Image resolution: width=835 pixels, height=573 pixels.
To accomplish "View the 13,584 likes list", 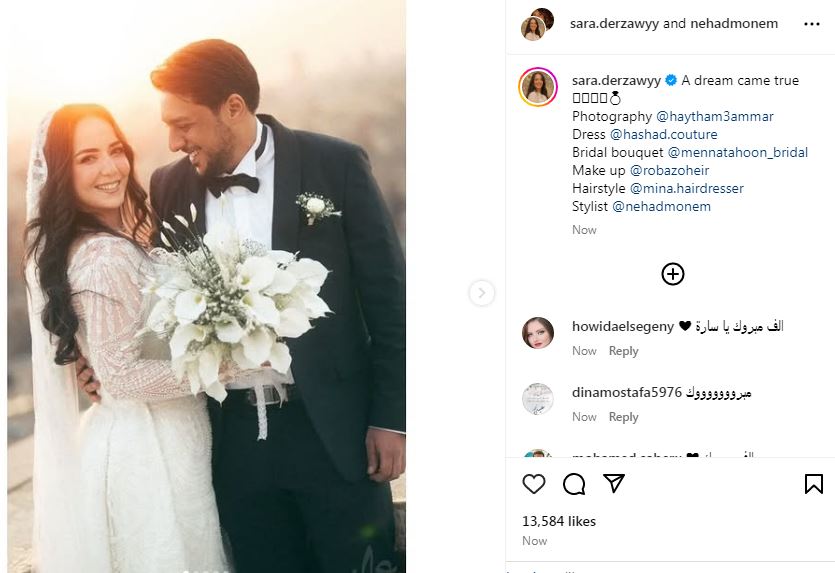I will tap(559, 521).
